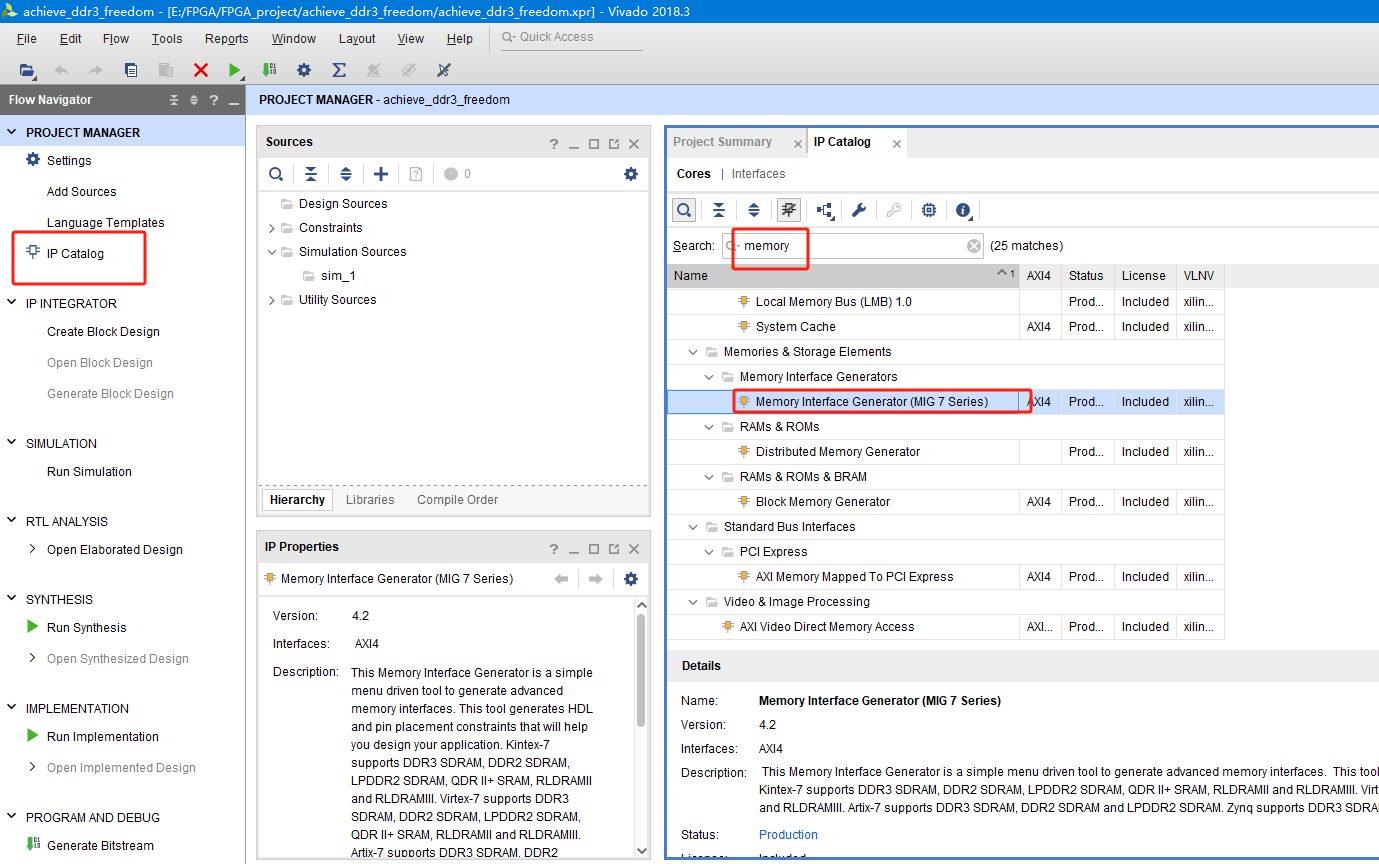Close the IP Catalog tab

coord(897,144)
